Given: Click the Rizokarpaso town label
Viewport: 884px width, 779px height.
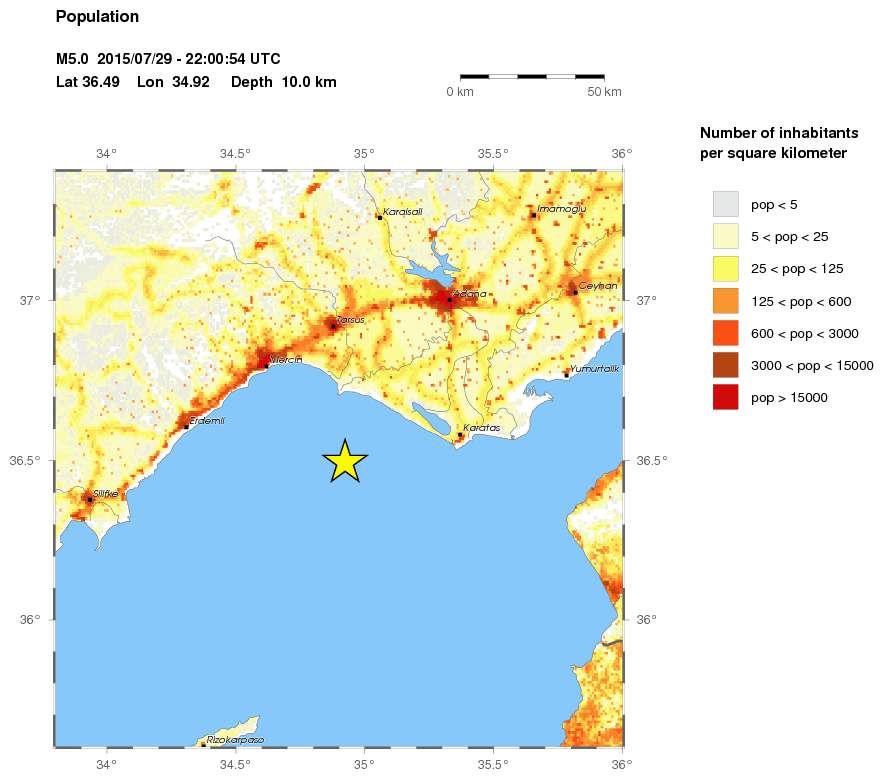Looking at the screenshot, I should pos(234,740).
